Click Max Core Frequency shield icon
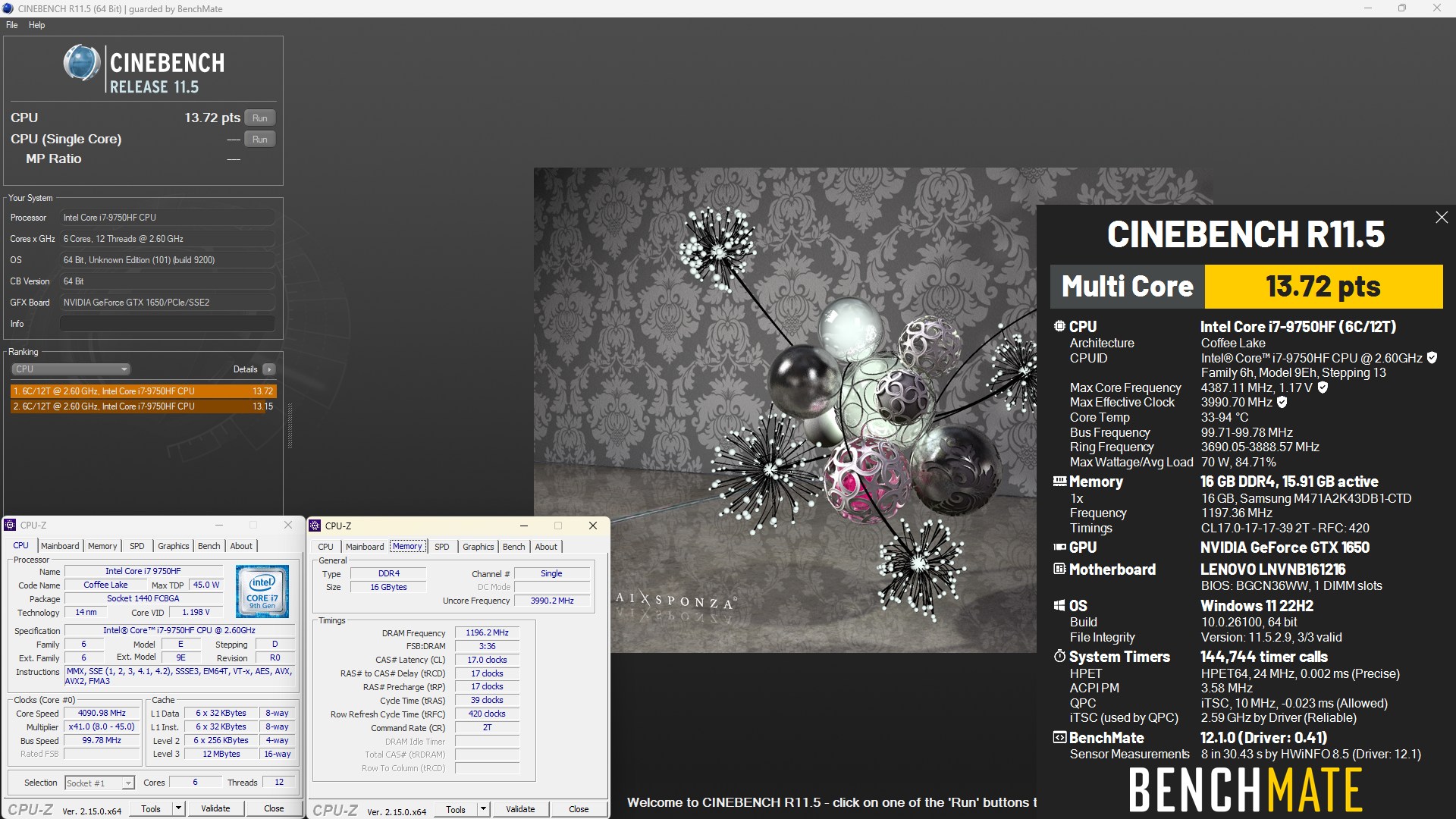Image resolution: width=1456 pixels, height=819 pixels. [x=1323, y=388]
